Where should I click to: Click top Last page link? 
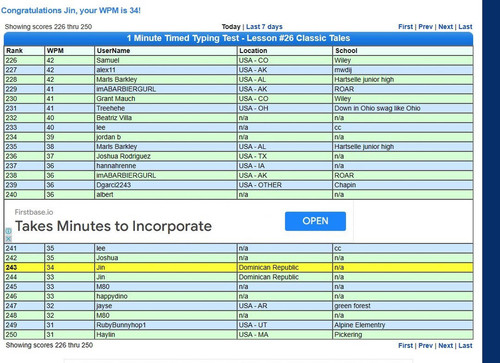point(465,27)
